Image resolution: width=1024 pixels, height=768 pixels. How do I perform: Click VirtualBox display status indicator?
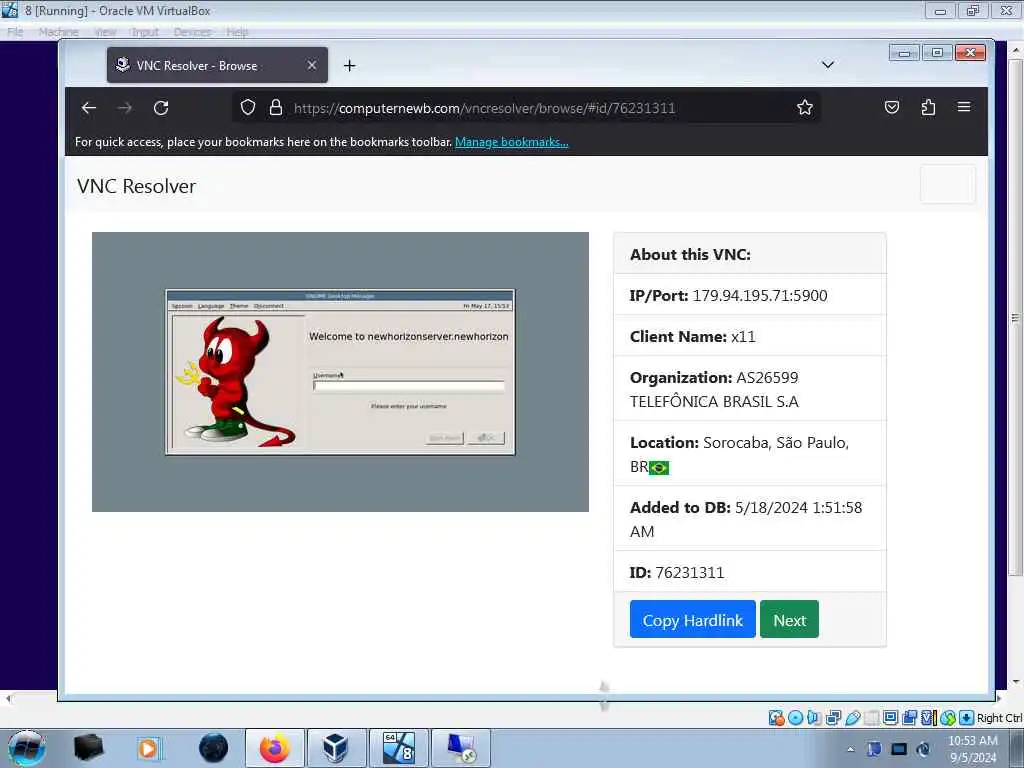tap(890, 718)
